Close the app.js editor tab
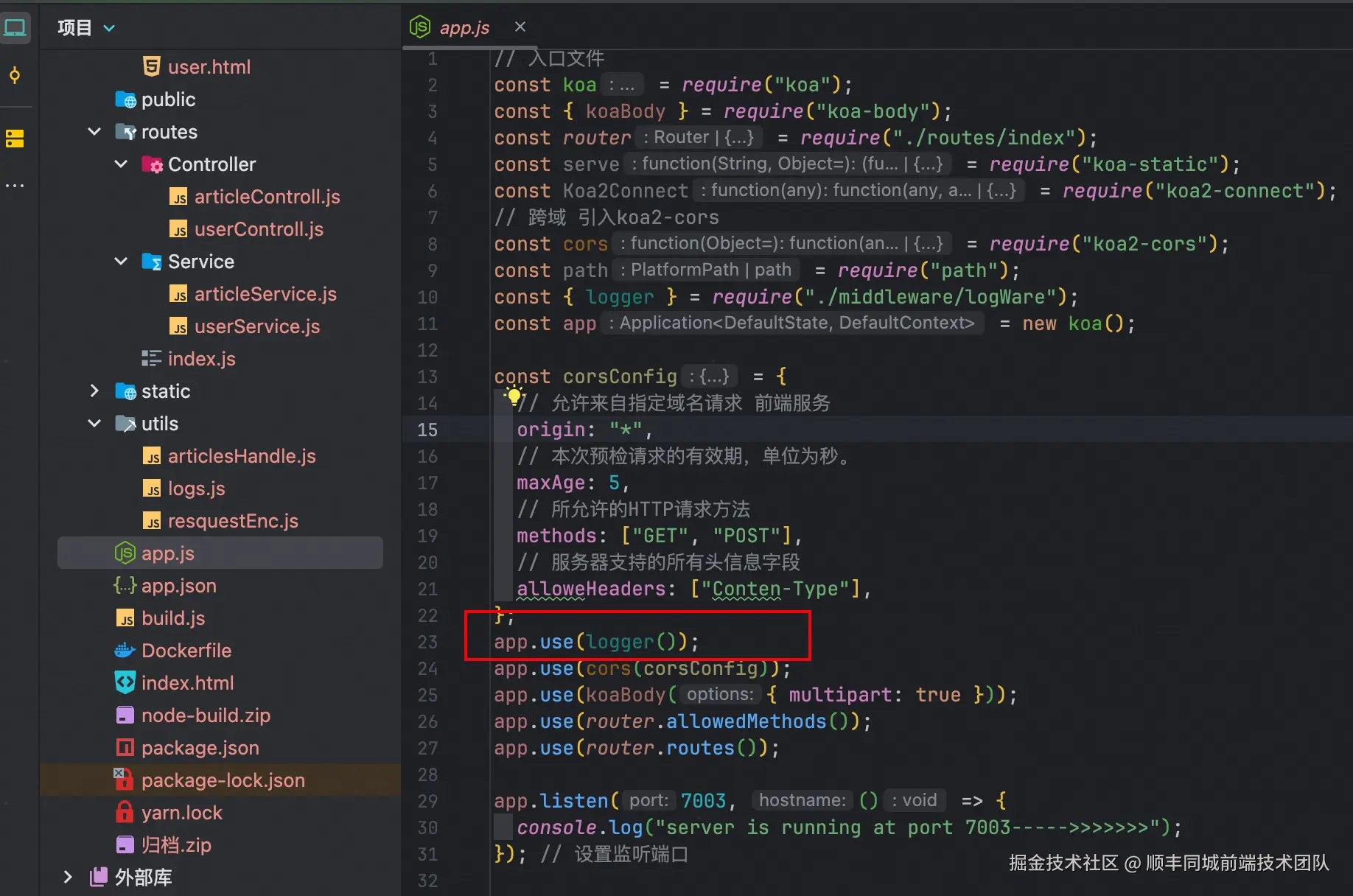 520,27
